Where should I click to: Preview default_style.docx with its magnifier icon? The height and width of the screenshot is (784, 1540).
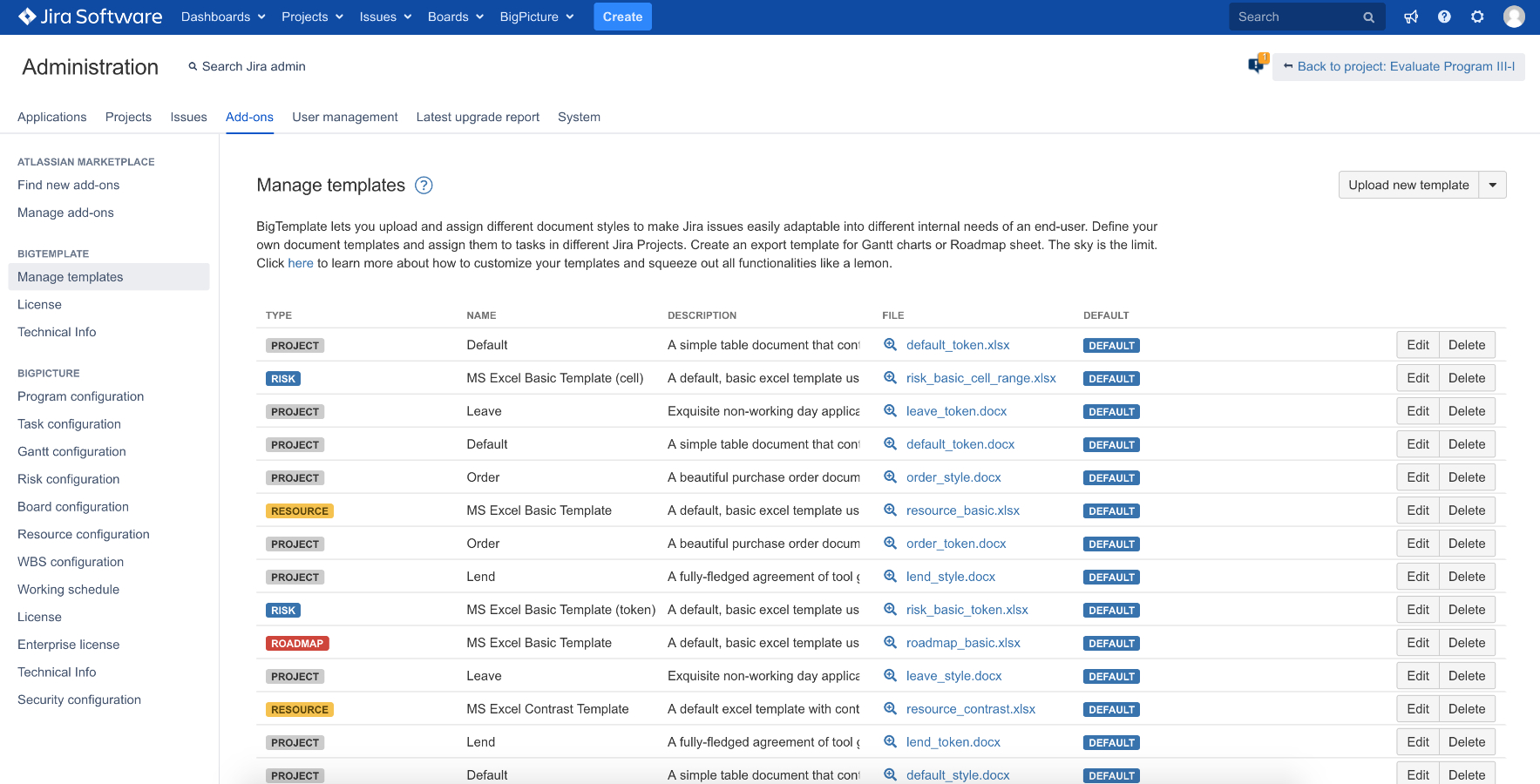point(890,775)
